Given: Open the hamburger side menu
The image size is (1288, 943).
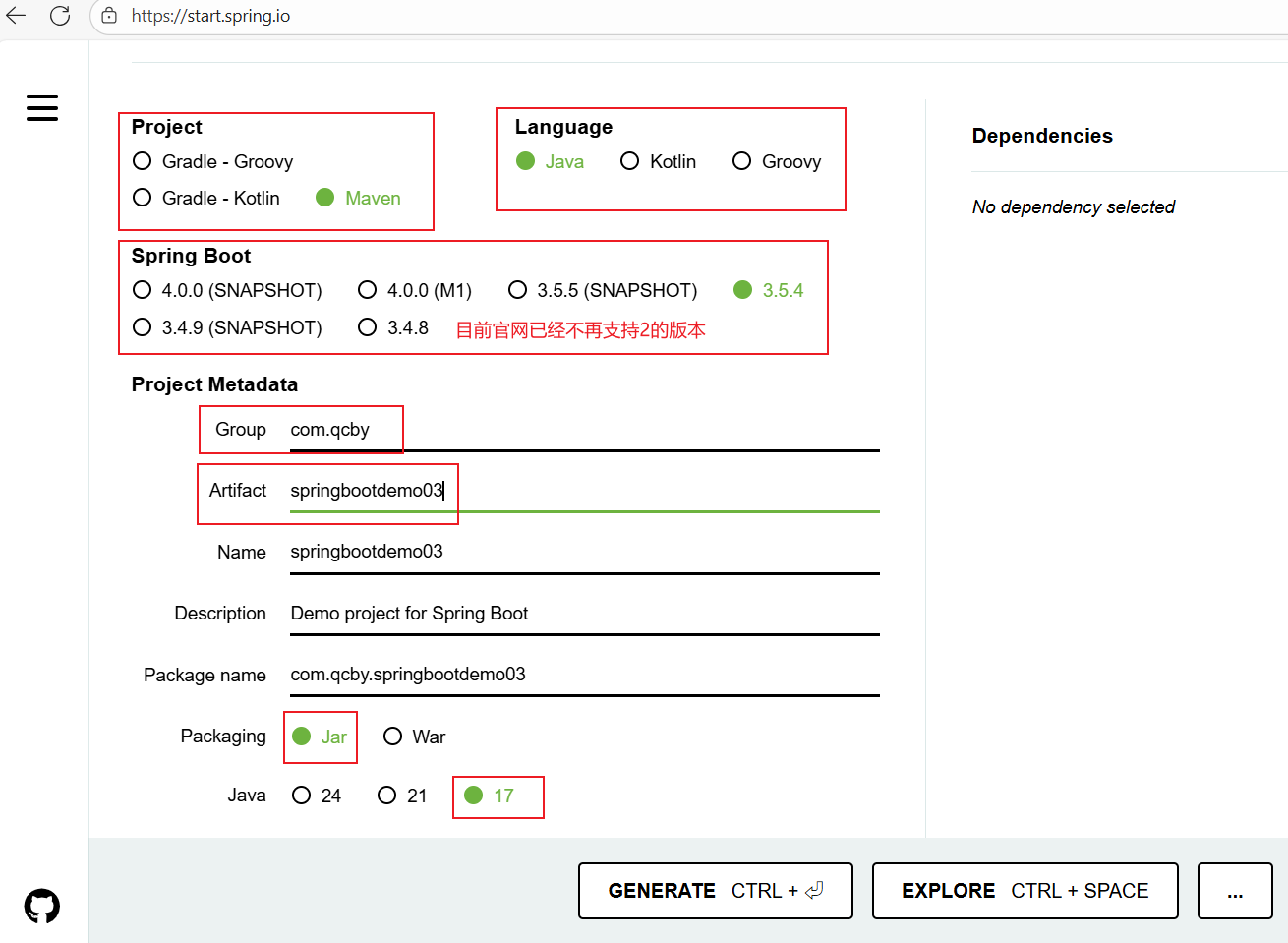Looking at the screenshot, I should pos(42,108).
